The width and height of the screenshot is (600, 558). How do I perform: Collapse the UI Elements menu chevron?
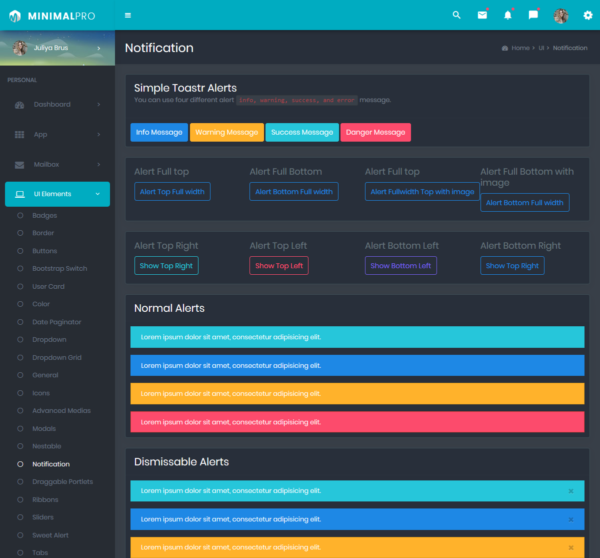click(98, 194)
